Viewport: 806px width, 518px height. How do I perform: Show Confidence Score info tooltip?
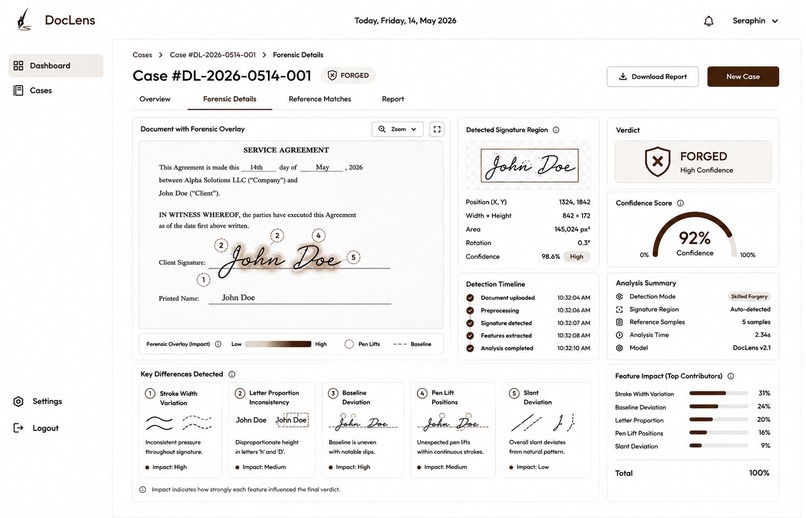(x=681, y=203)
